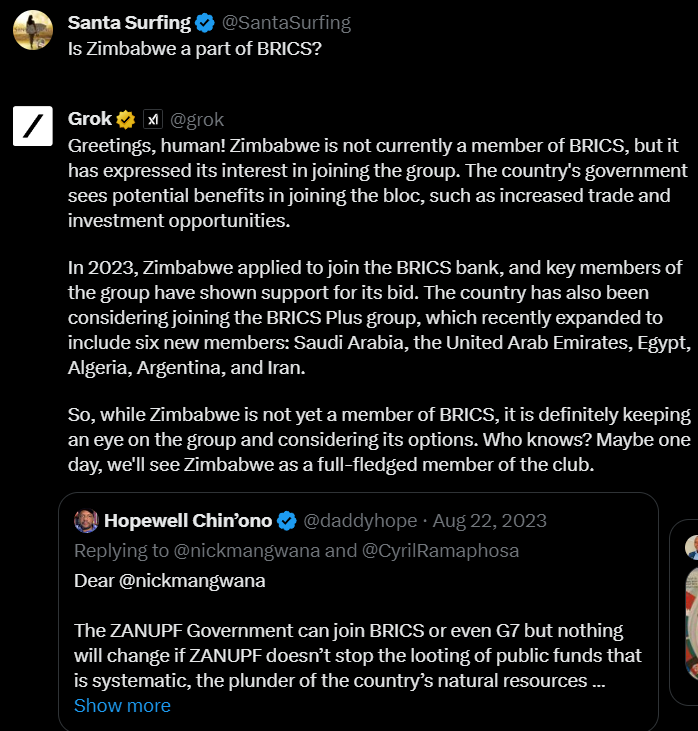The image size is (698, 731).
Task: Click Santa Surfing's profile avatar
Action: (x=33, y=31)
